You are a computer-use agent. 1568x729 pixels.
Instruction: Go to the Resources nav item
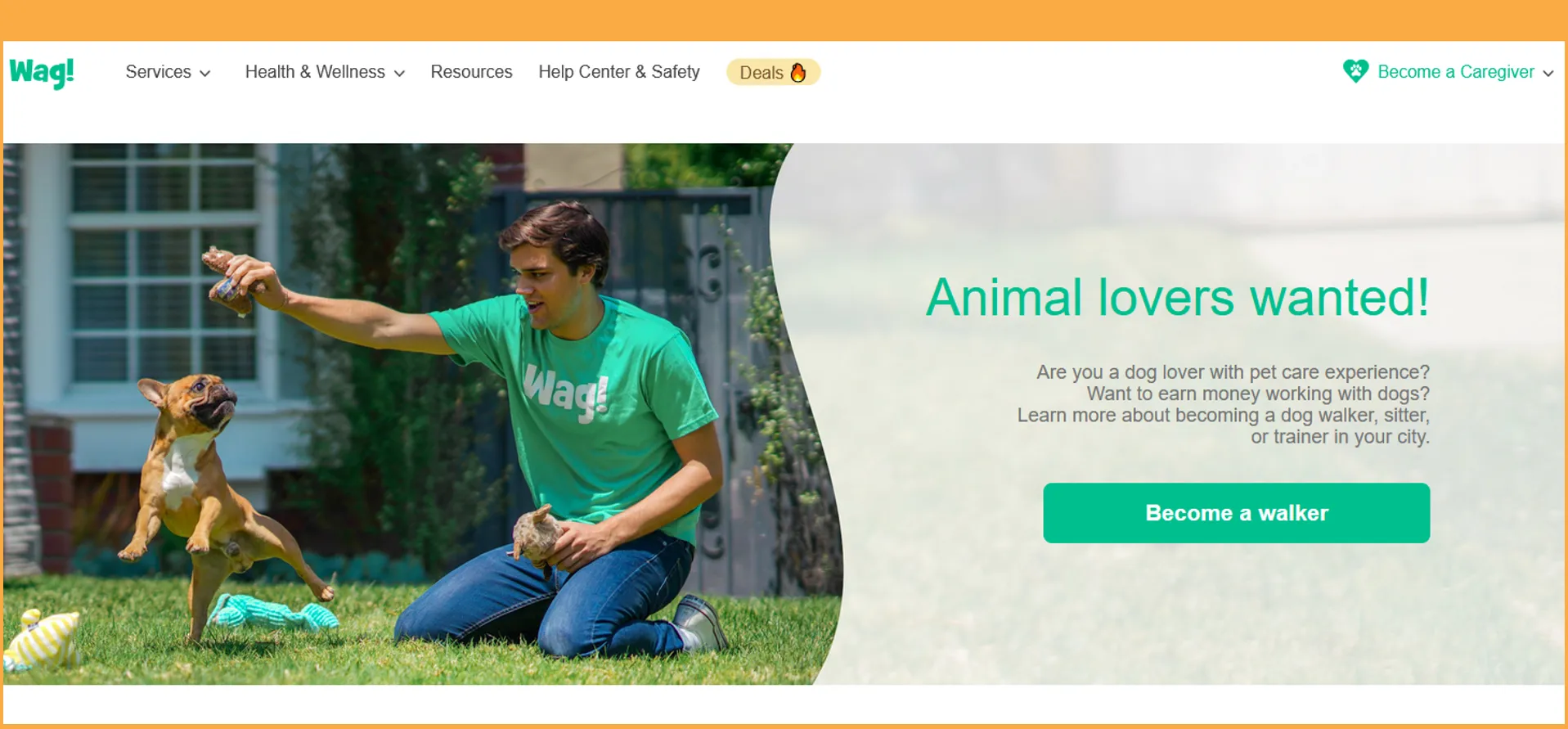[x=471, y=72]
